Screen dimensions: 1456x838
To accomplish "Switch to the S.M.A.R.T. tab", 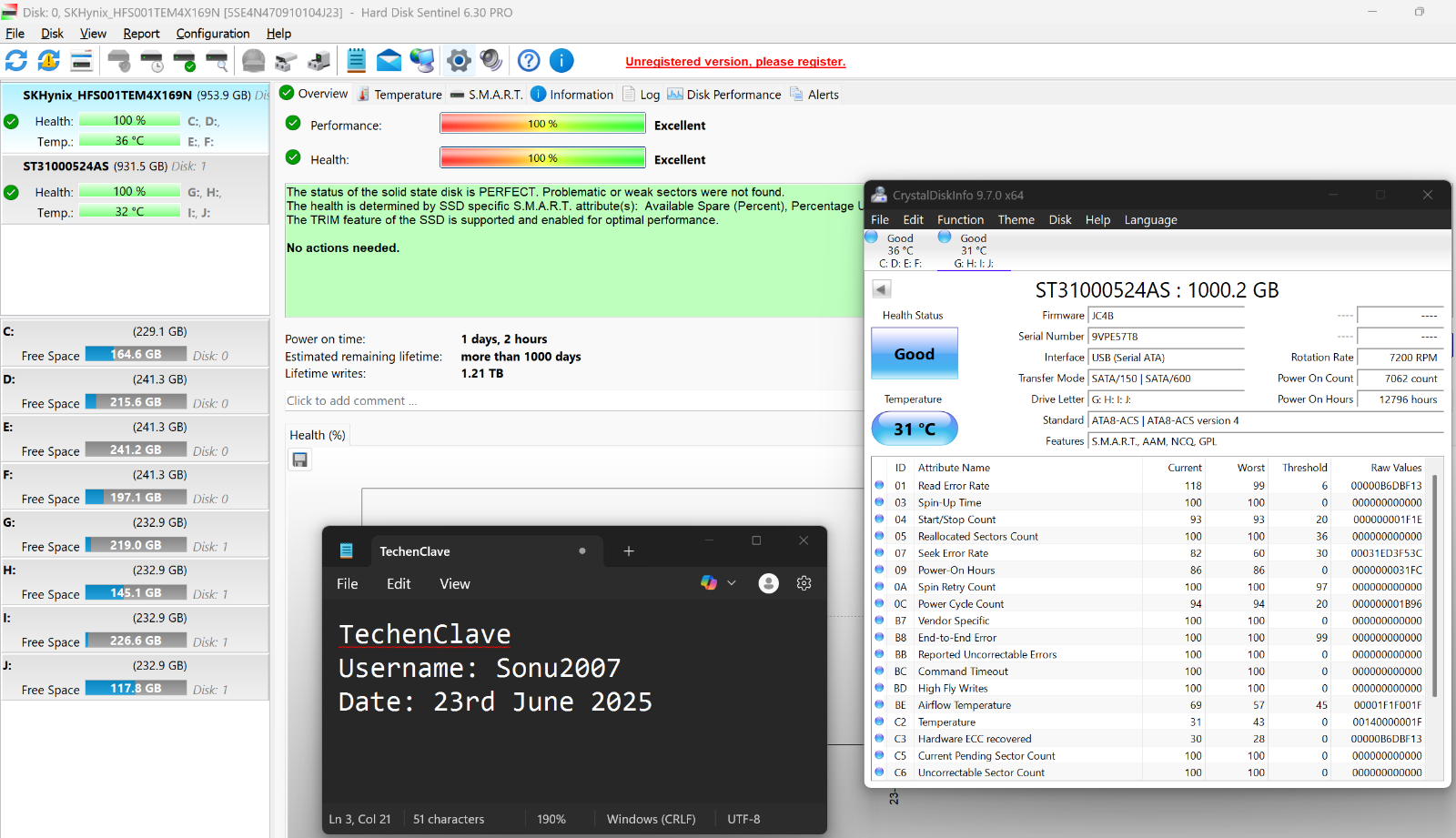I will pyautogui.click(x=487, y=95).
